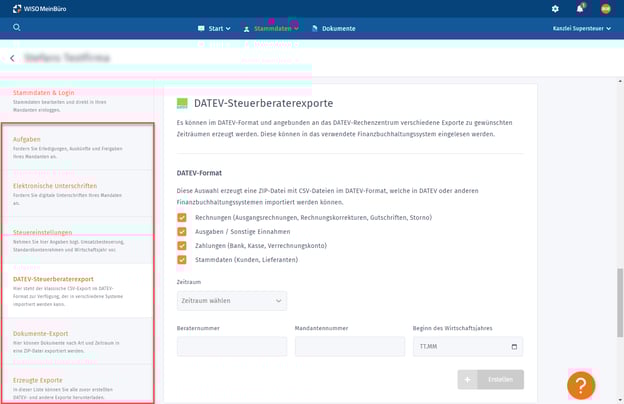Screen dimensions: 624x404
Task: Open the notifications bell
Action: coord(581,9)
